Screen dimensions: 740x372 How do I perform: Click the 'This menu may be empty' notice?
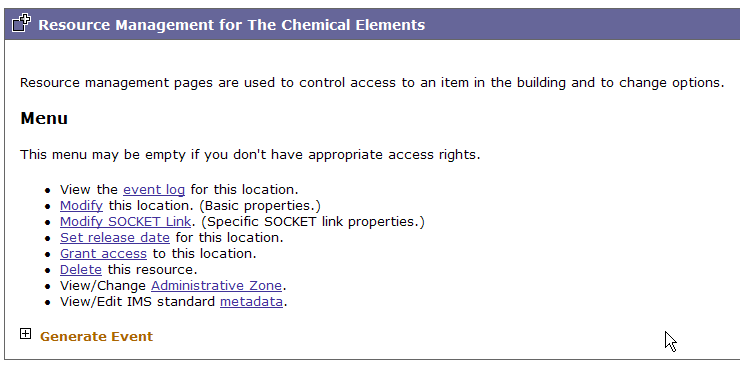pos(250,155)
